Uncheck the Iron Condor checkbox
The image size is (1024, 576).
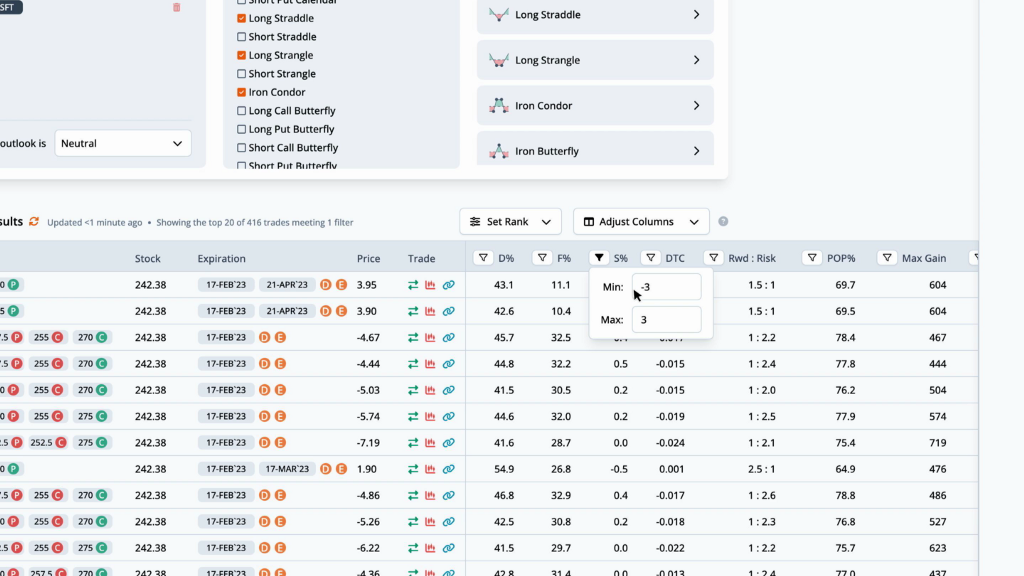pos(242,92)
